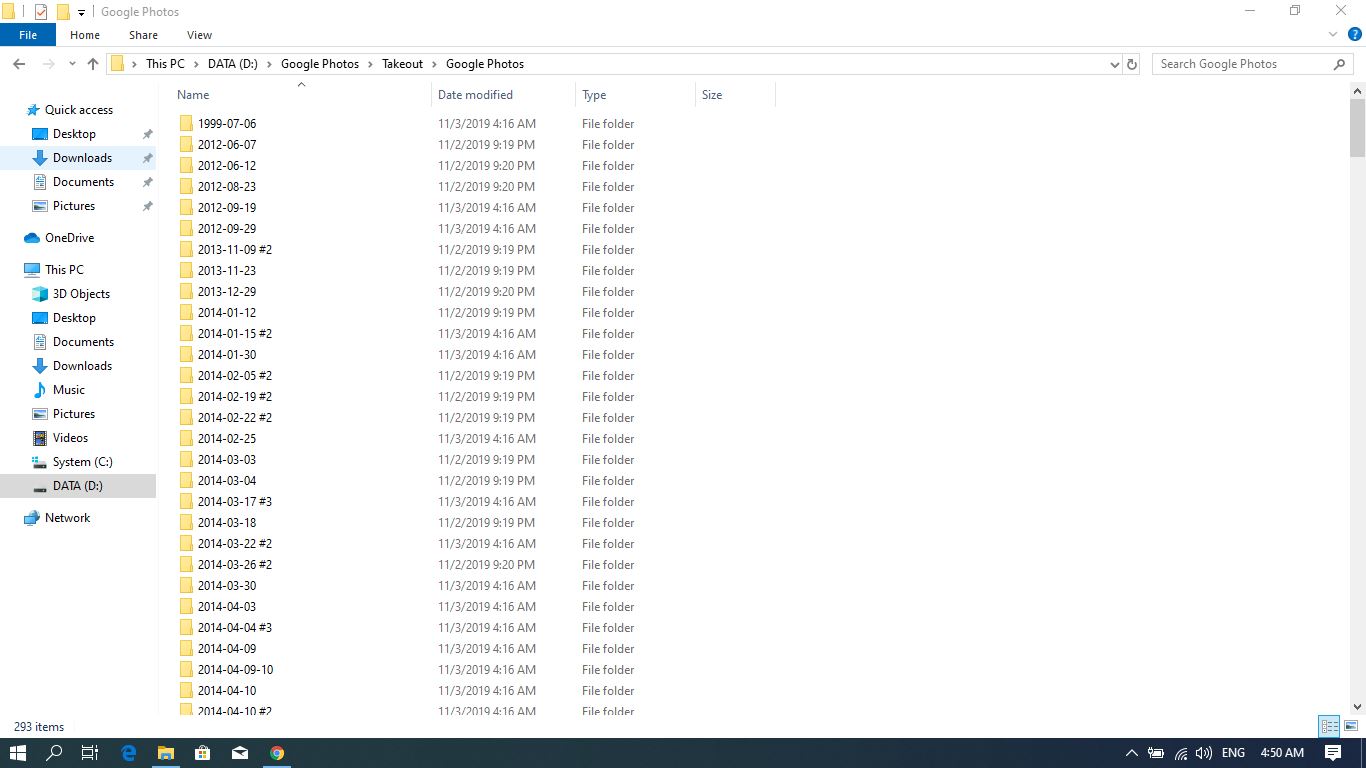Open the Windows Start menu
This screenshot has height=768, width=1366.
click(x=18, y=753)
